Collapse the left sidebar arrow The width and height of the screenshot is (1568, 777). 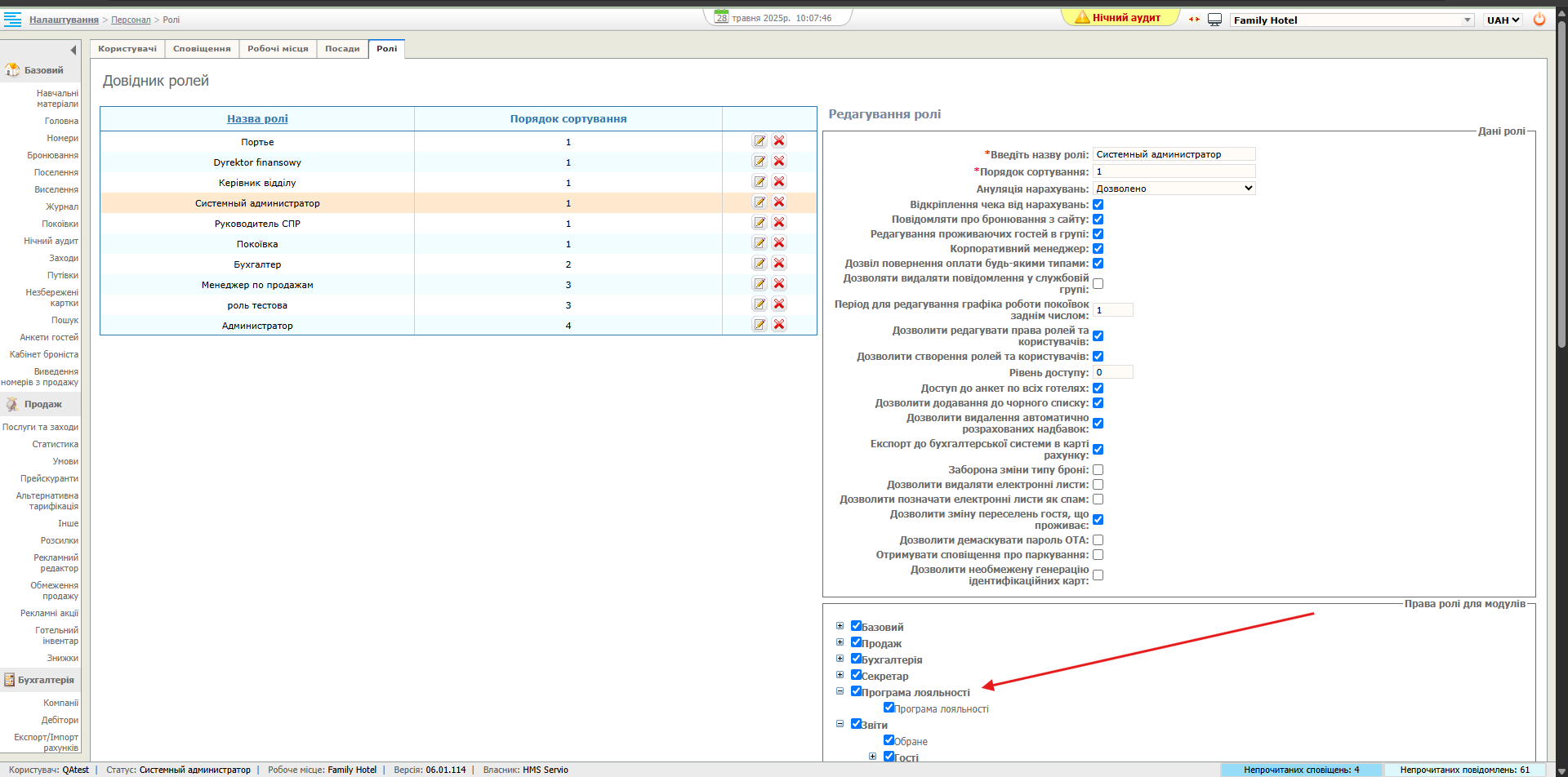(x=73, y=51)
